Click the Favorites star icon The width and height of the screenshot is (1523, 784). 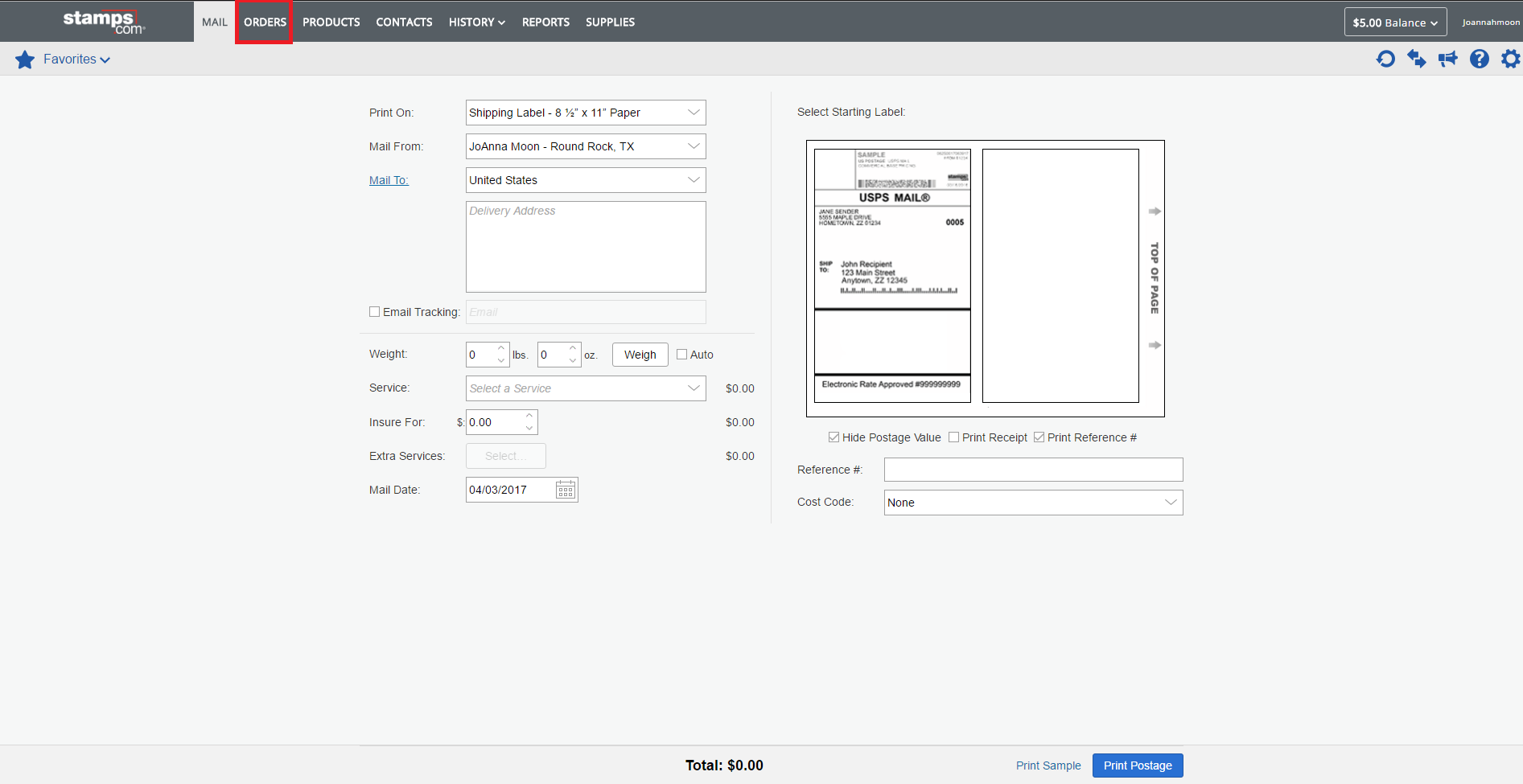pos(24,59)
